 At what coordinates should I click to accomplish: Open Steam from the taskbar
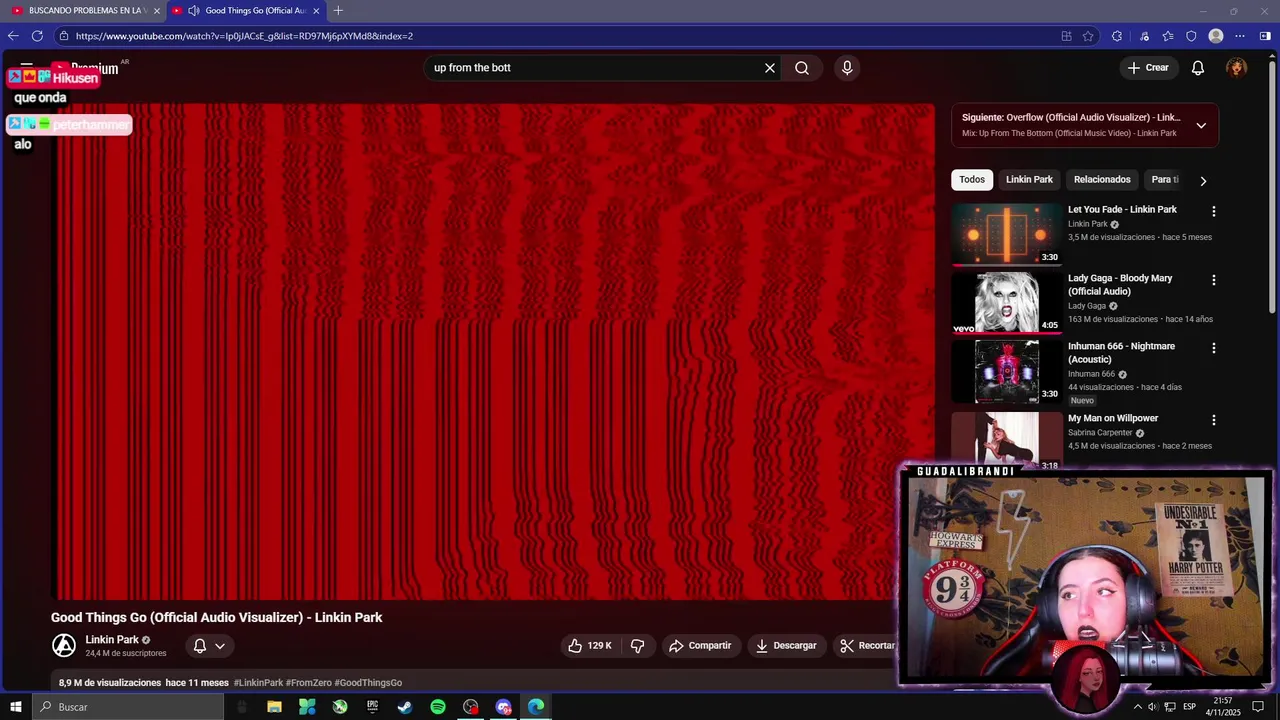coord(405,707)
